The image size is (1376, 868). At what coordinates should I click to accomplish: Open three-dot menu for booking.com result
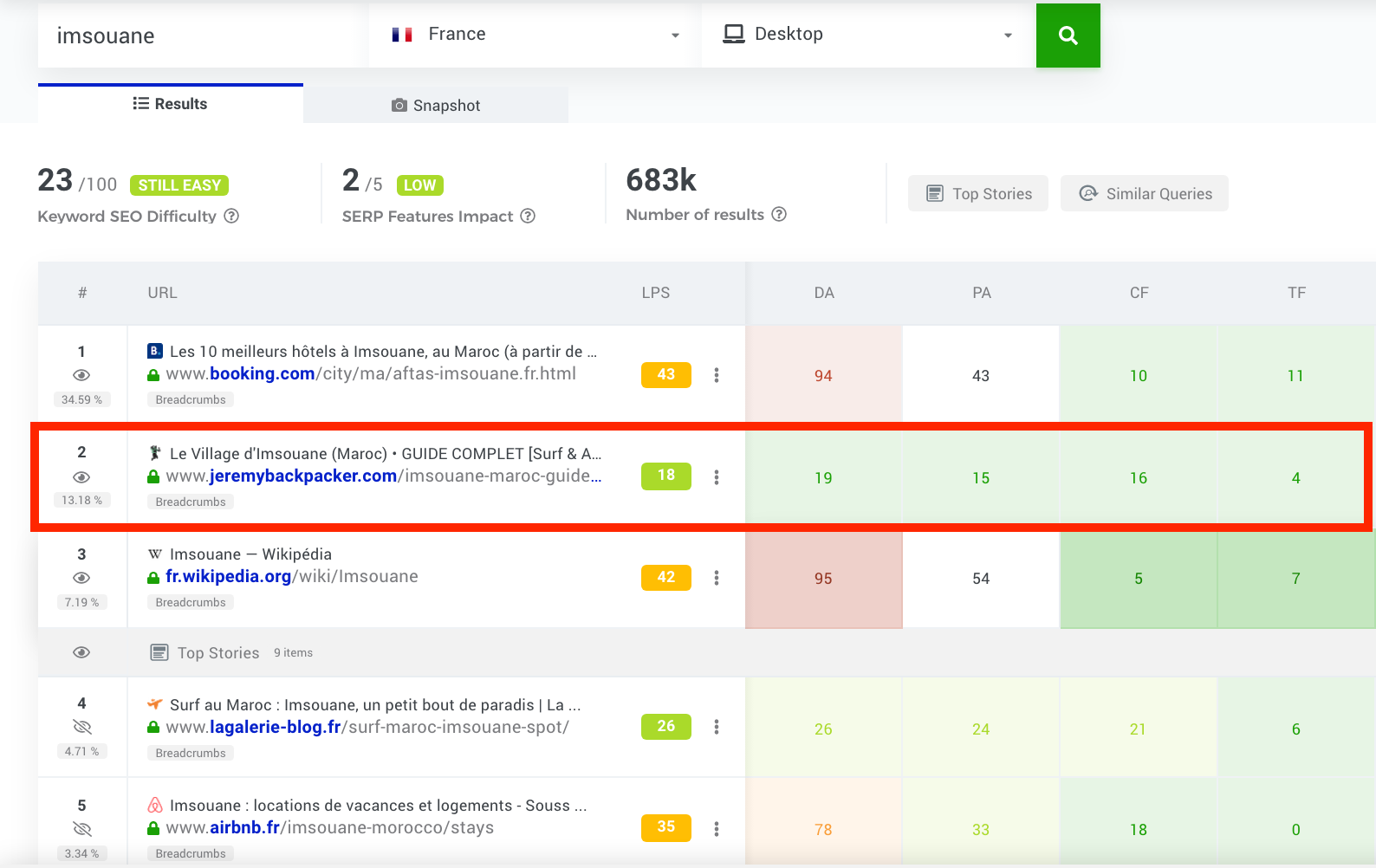pyautogui.click(x=716, y=375)
